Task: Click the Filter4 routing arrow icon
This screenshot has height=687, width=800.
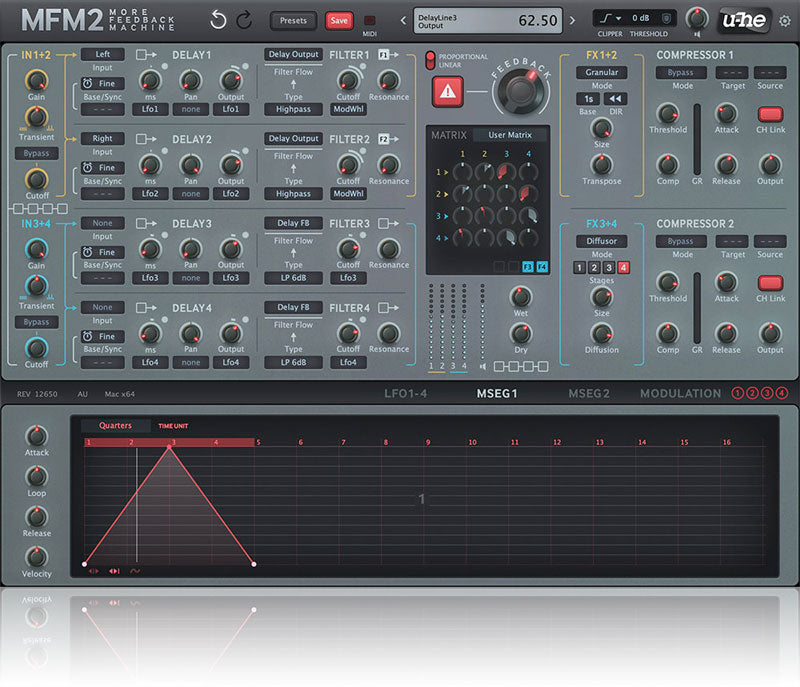Action: click(x=388, y=308)
